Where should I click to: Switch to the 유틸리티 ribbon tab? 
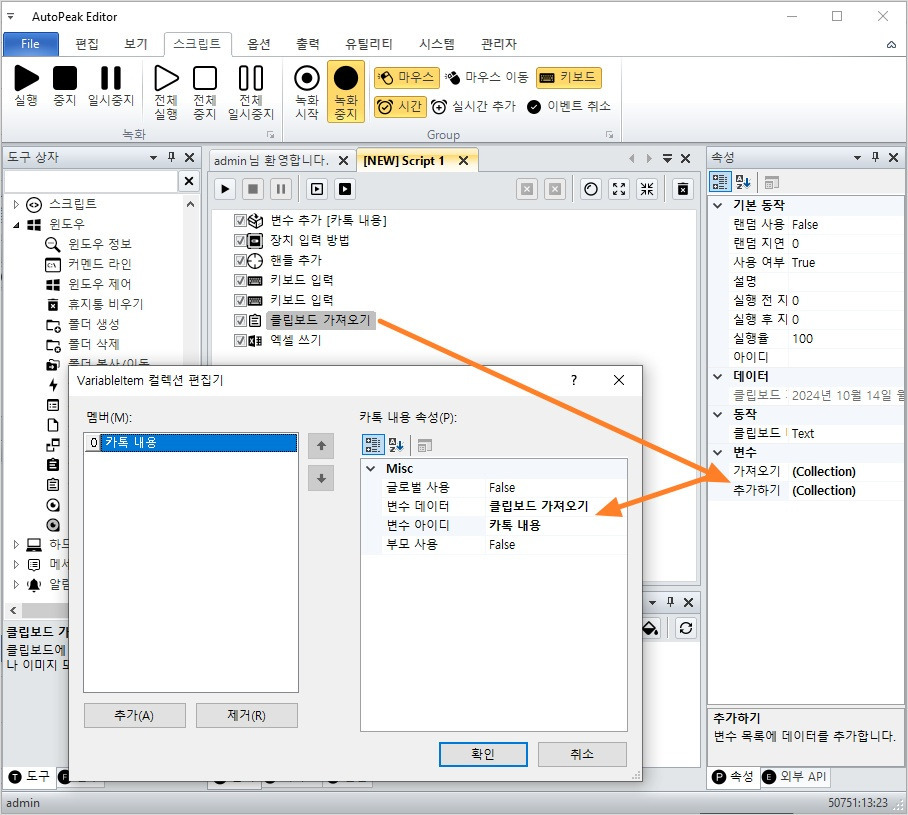(x=369, y=44)
